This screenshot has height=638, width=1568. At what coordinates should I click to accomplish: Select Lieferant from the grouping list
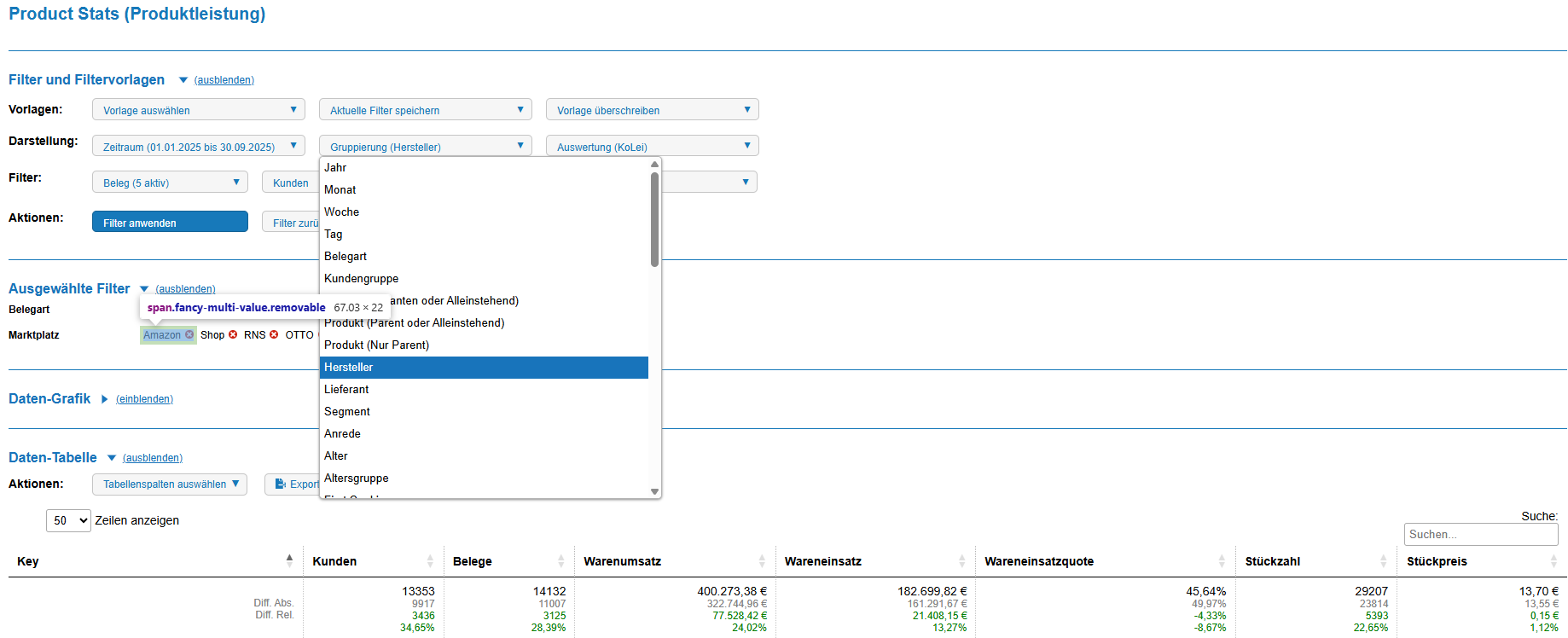[346, 390]
